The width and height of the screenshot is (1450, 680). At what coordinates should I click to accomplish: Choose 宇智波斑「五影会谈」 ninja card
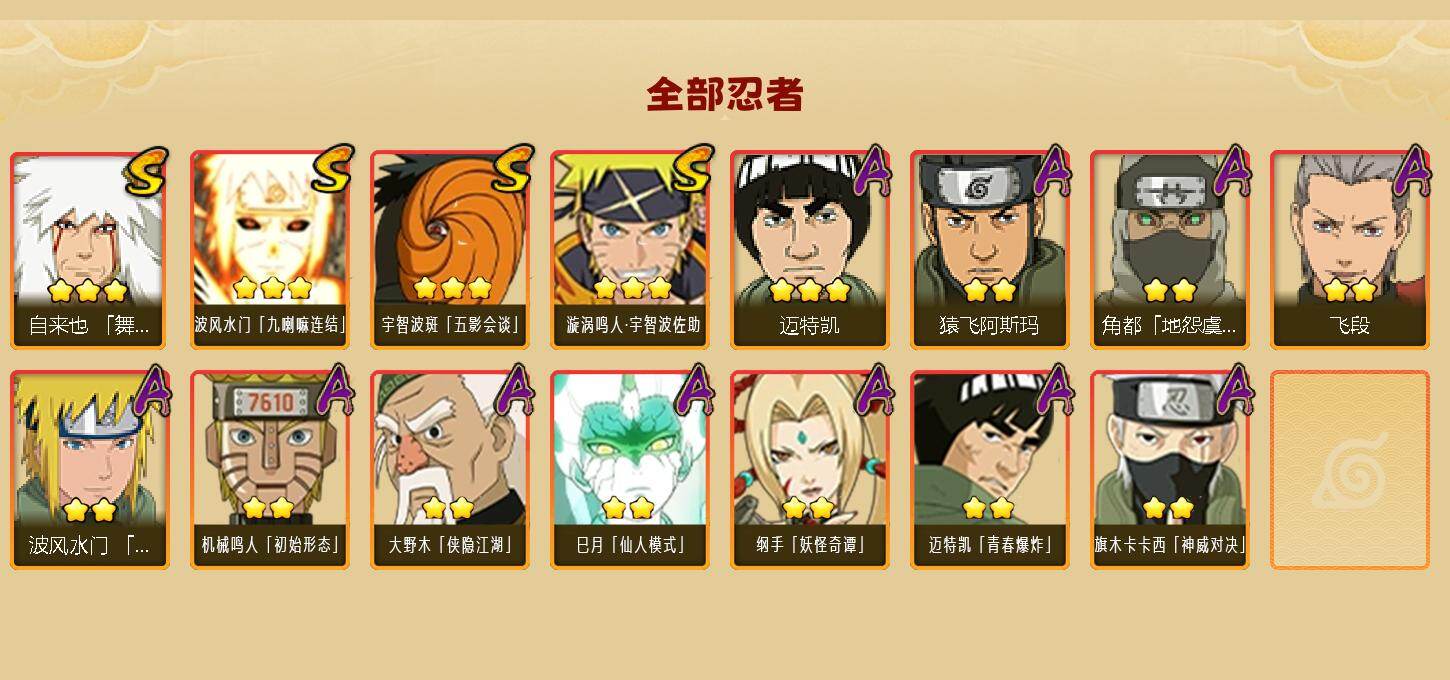click(x=450, y=250)
